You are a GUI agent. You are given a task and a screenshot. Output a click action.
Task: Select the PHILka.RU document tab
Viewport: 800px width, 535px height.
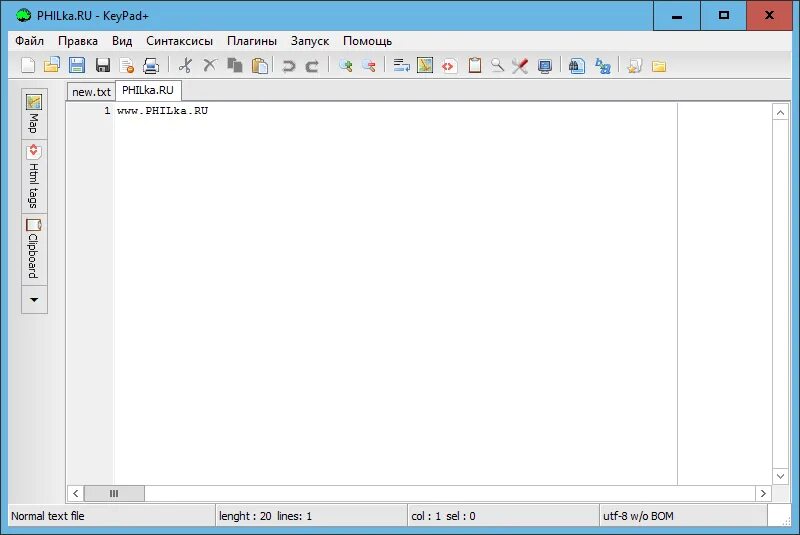click(x=148, y=90)
